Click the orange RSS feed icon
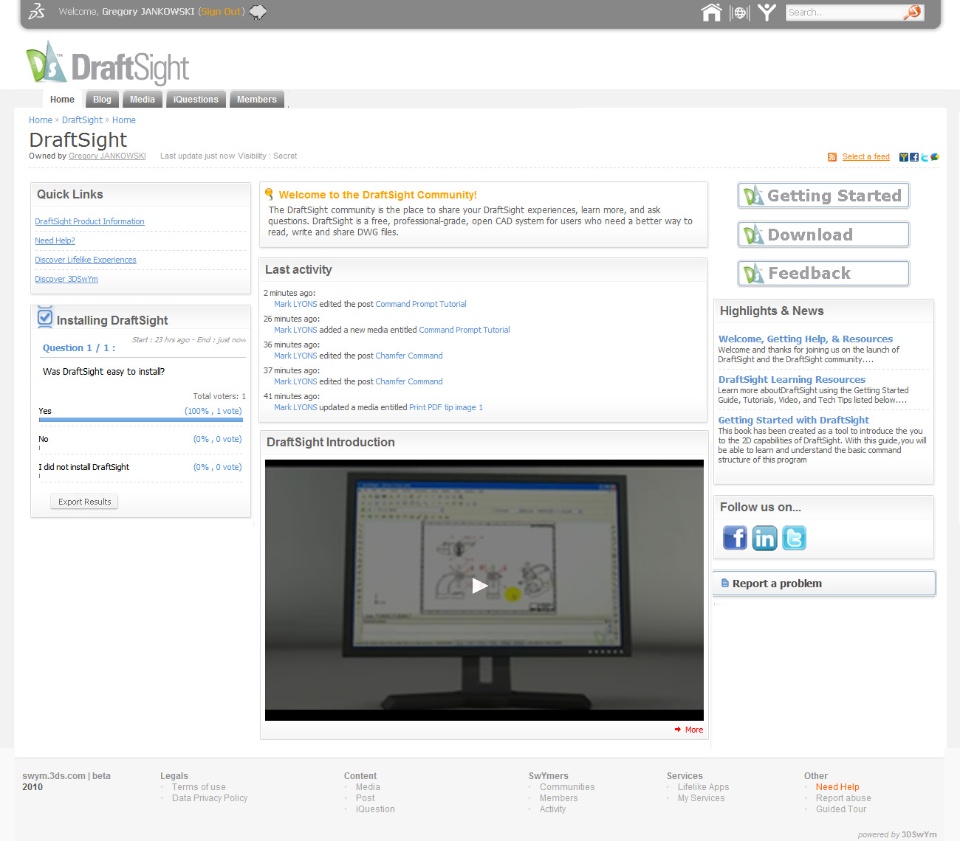Screen dimensions: 960x841 832,157
